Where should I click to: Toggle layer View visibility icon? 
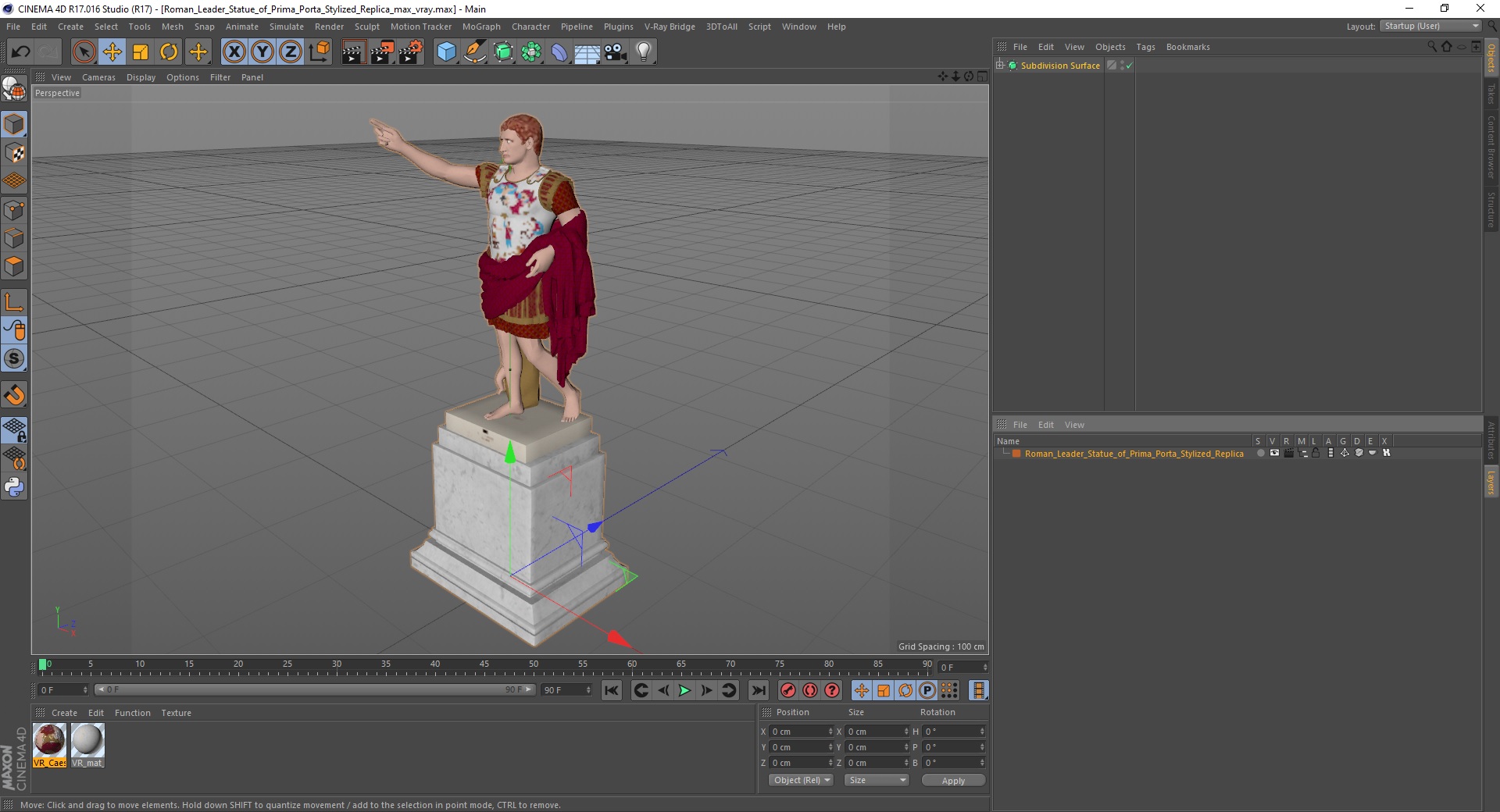pos(1274,453)
